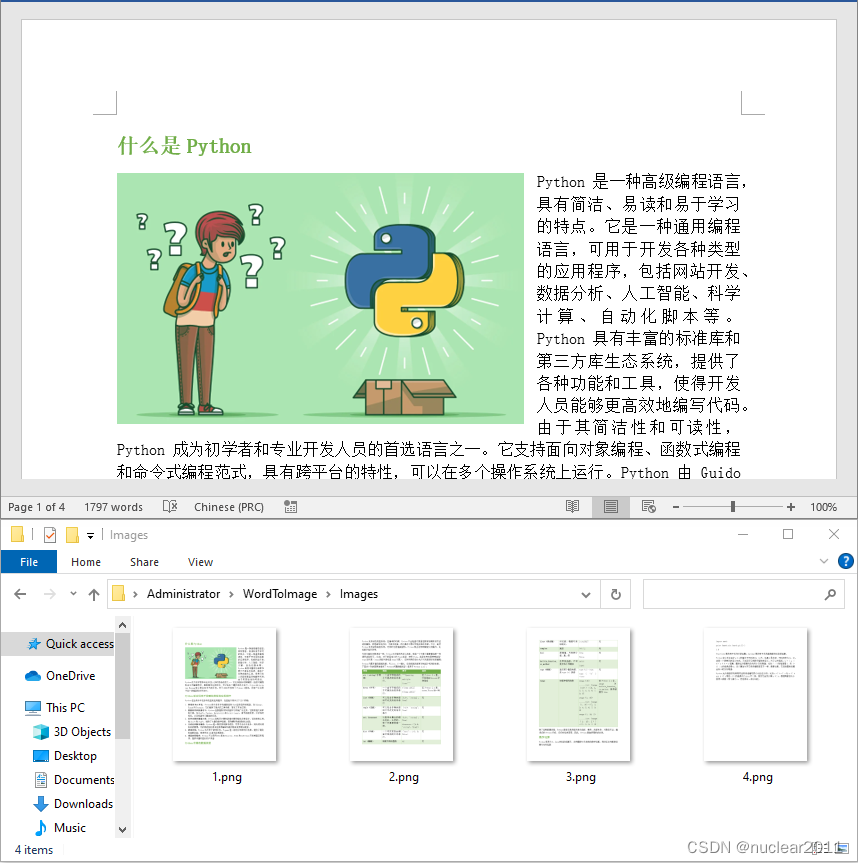
Task: Open Recent locations dropdown arrow
Action: [x=73, y=593]
